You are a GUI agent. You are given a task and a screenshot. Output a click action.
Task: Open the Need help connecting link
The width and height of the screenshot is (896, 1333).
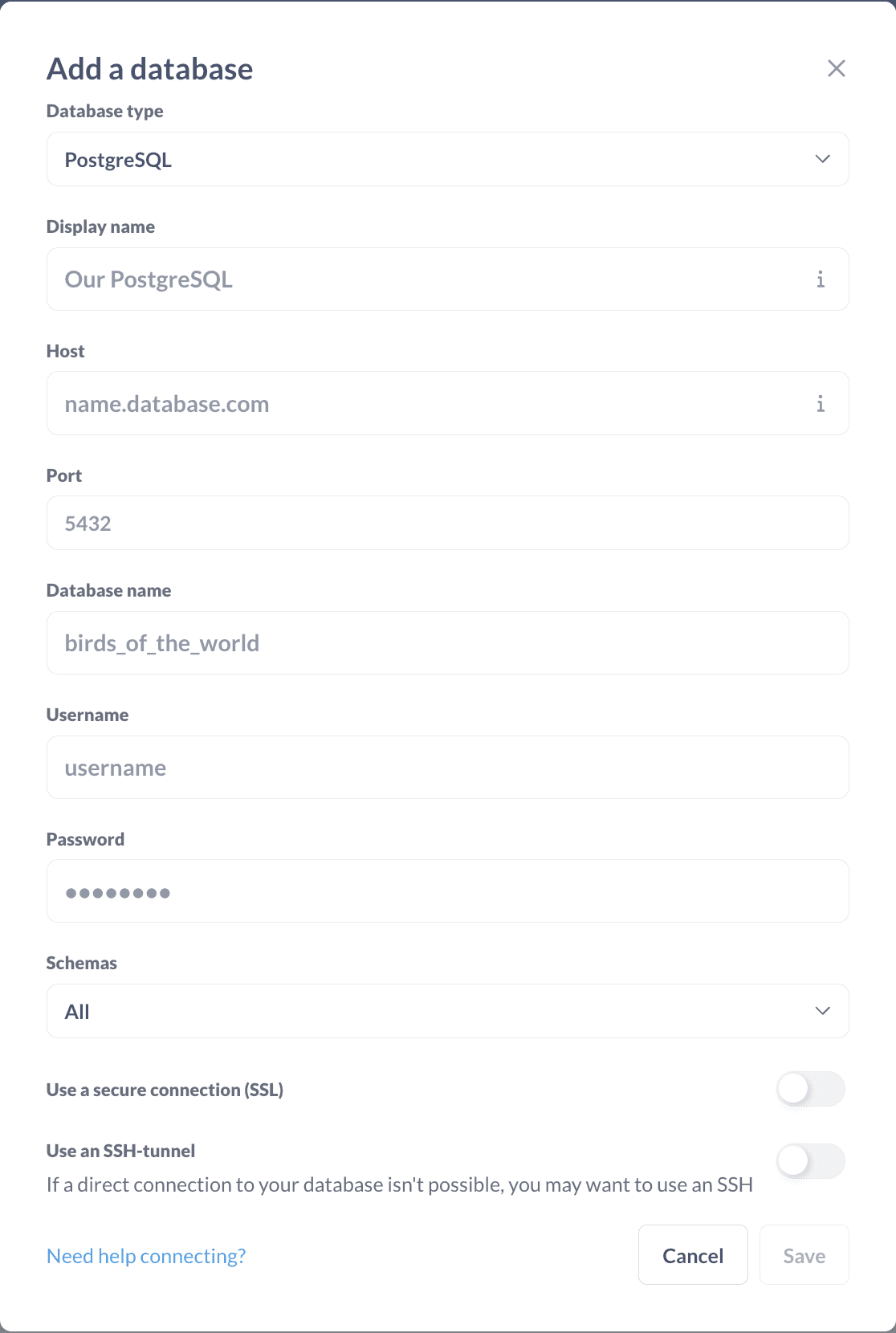pyautogui.click(x=146, y=1256)
